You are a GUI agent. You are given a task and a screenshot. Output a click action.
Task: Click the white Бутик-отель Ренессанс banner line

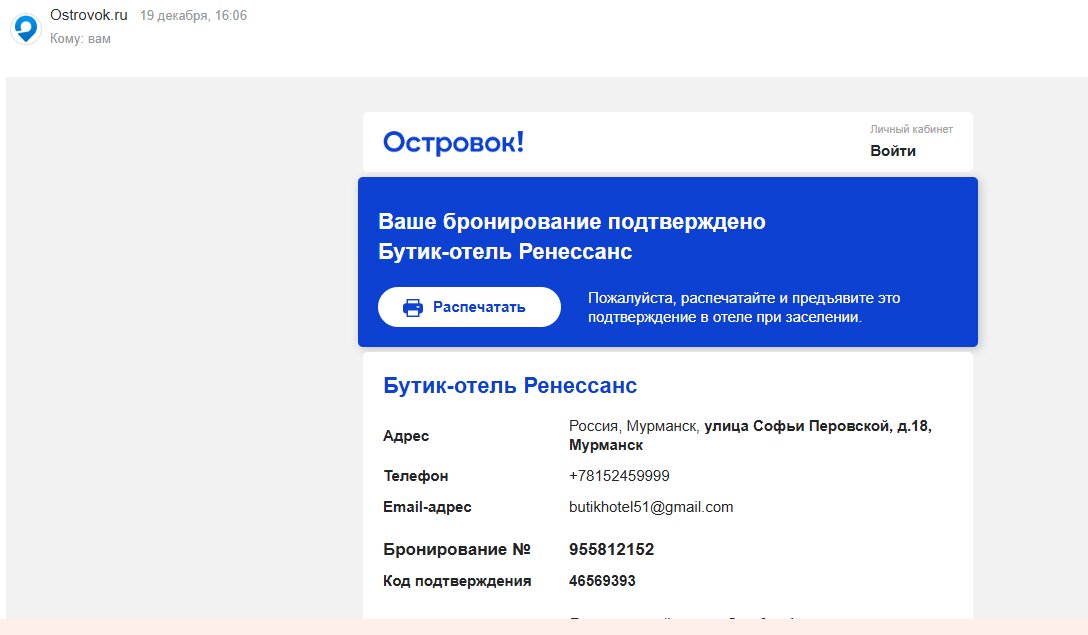[x=505, y=251]
